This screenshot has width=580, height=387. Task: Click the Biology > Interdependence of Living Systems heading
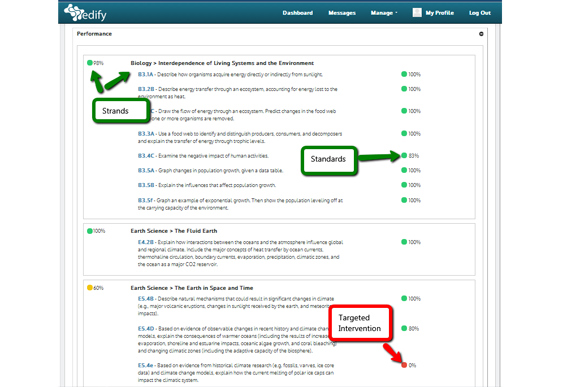[x=222, y=63]
